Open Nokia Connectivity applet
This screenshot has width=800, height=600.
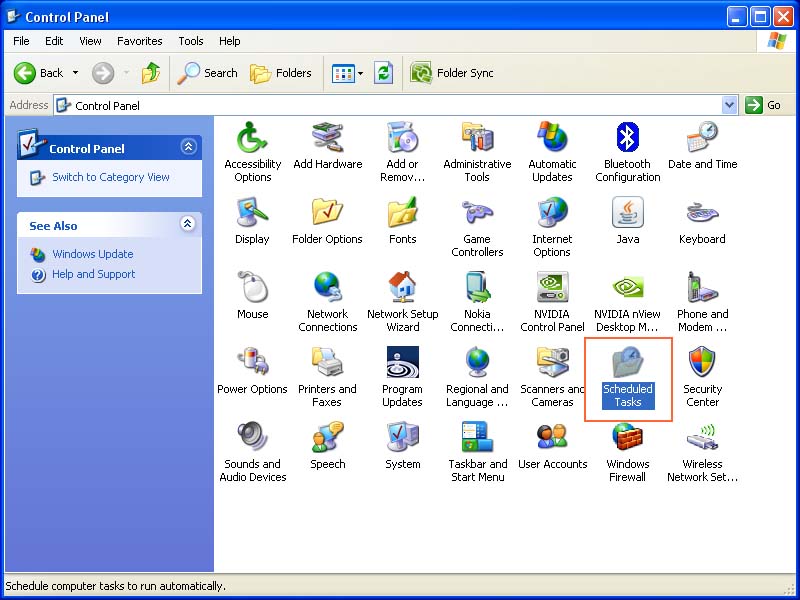coord(477,302)
